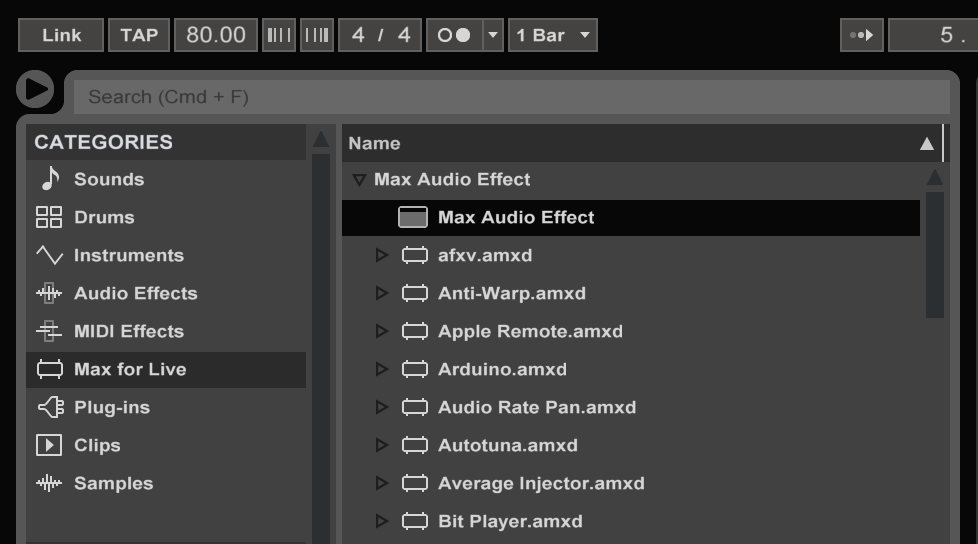Toggle the follow playback arrow button
The width and height of the screenshot is (978, 544).
click(861, 35)
